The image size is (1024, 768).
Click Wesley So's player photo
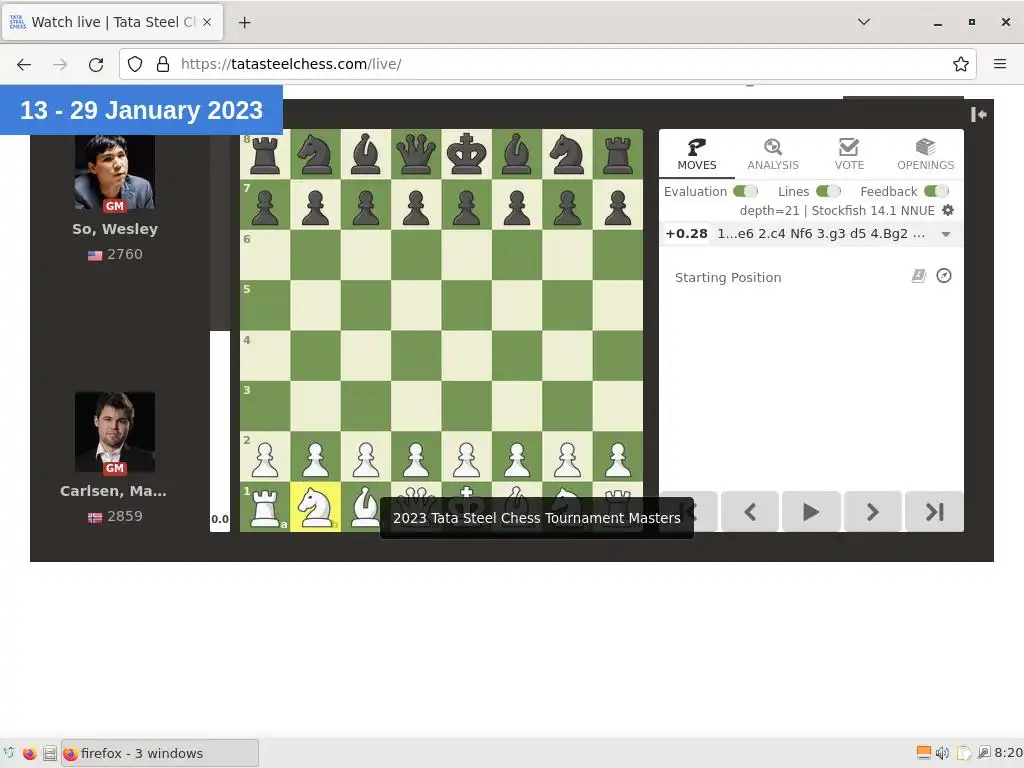coord(115,172)
